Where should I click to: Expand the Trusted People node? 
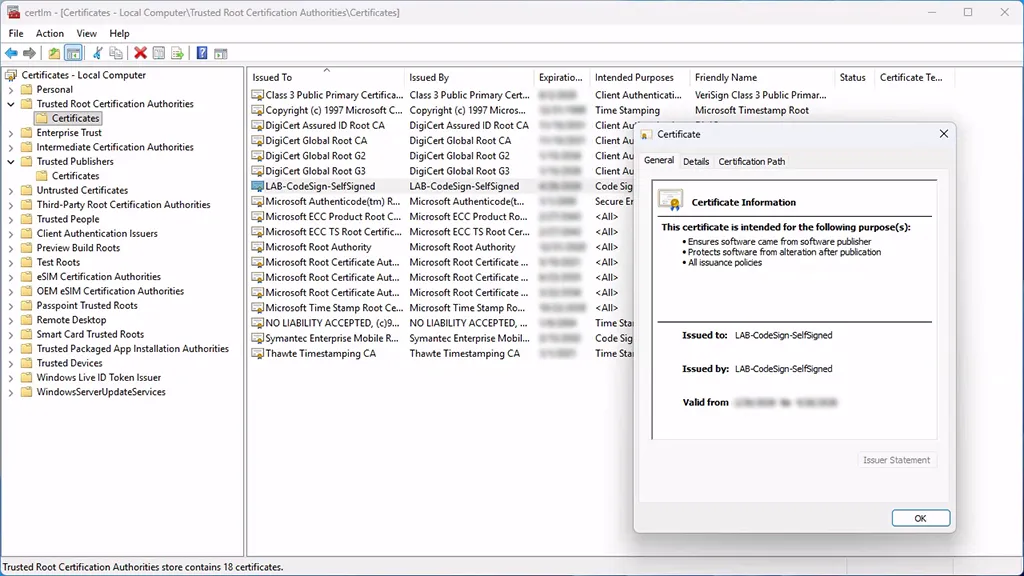point(10,219)
